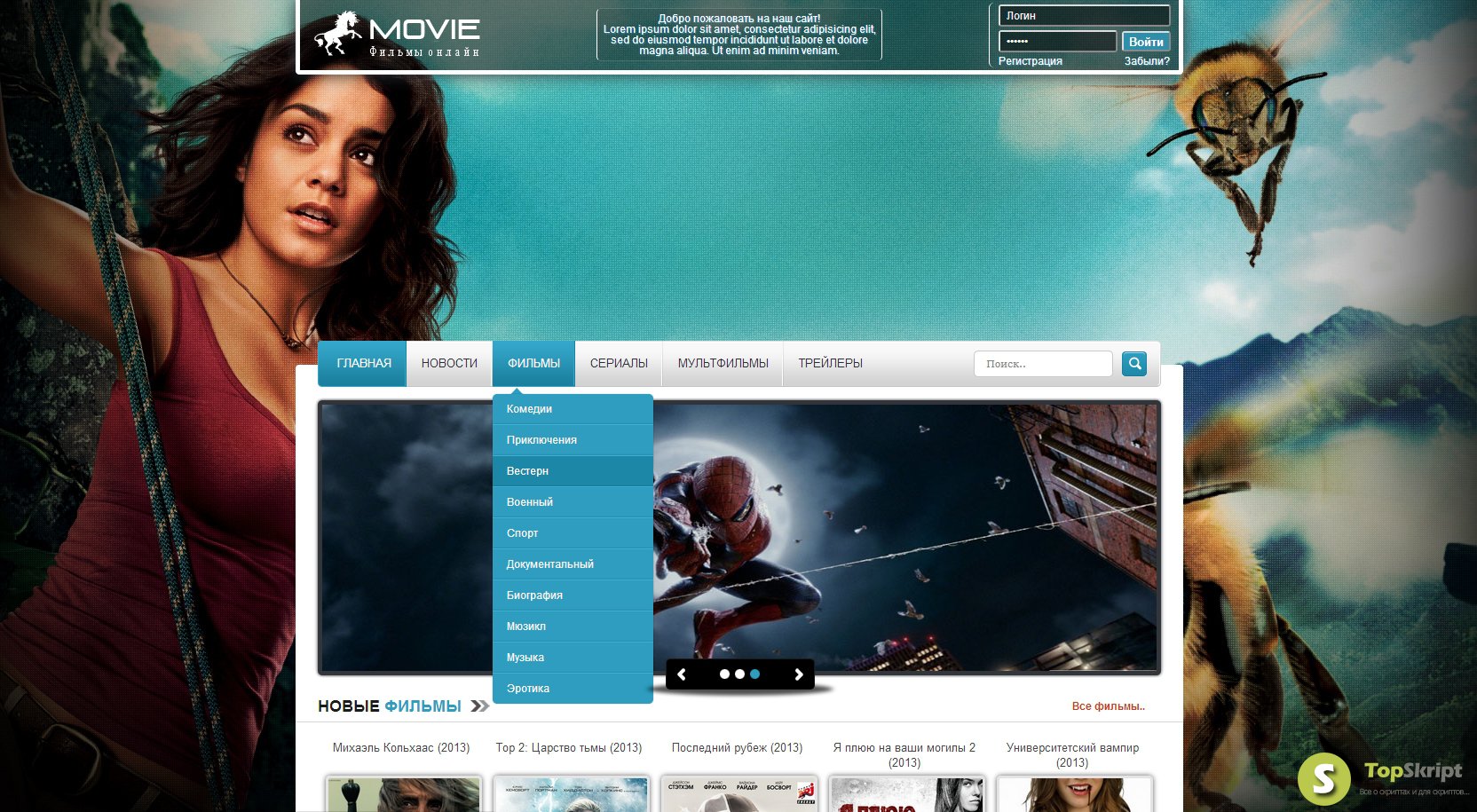Select third blue slider dot
Viewport: 1477px width, 812px height.
[x=754, y=674]
